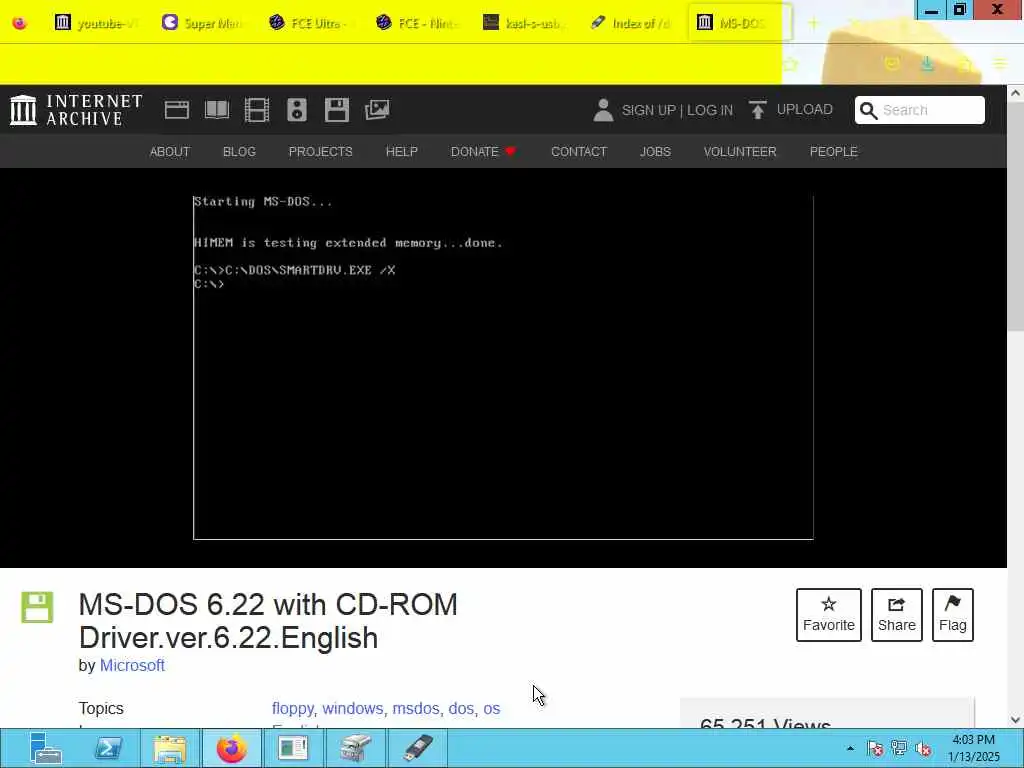The image size is (1024, 768).
Task: Click the UPLOAD link
Action: [x=805, y=109]
